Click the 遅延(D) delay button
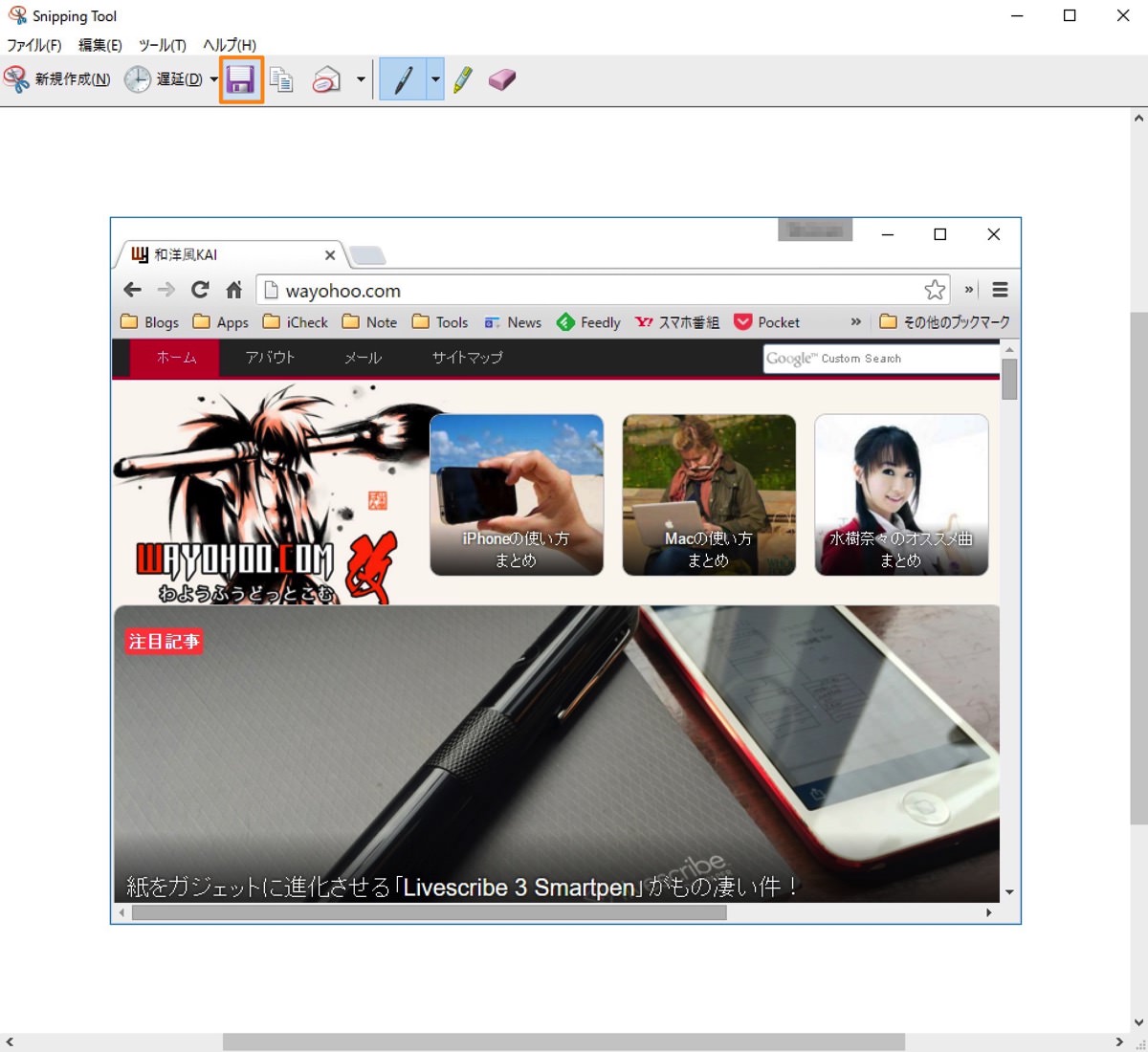 [164, 79]
